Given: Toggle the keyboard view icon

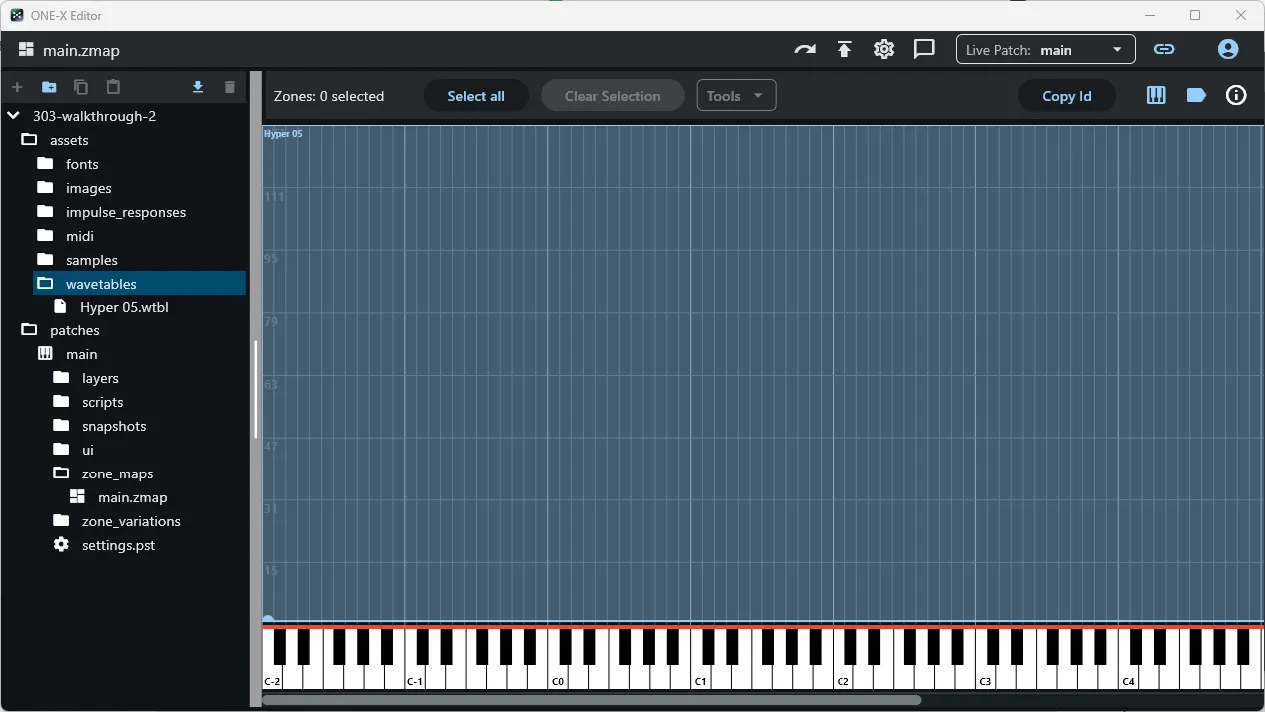Looking at the screenshot, I should coord(1156,96).
